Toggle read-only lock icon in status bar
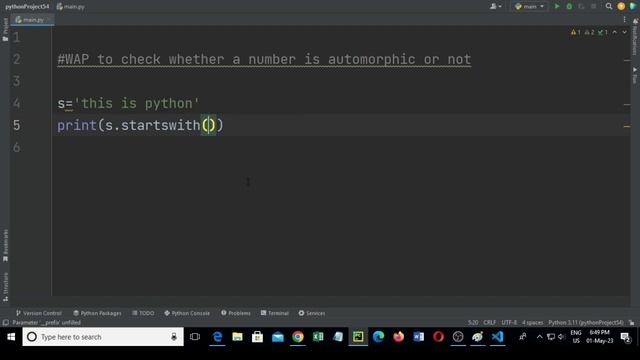 (631, 322)
